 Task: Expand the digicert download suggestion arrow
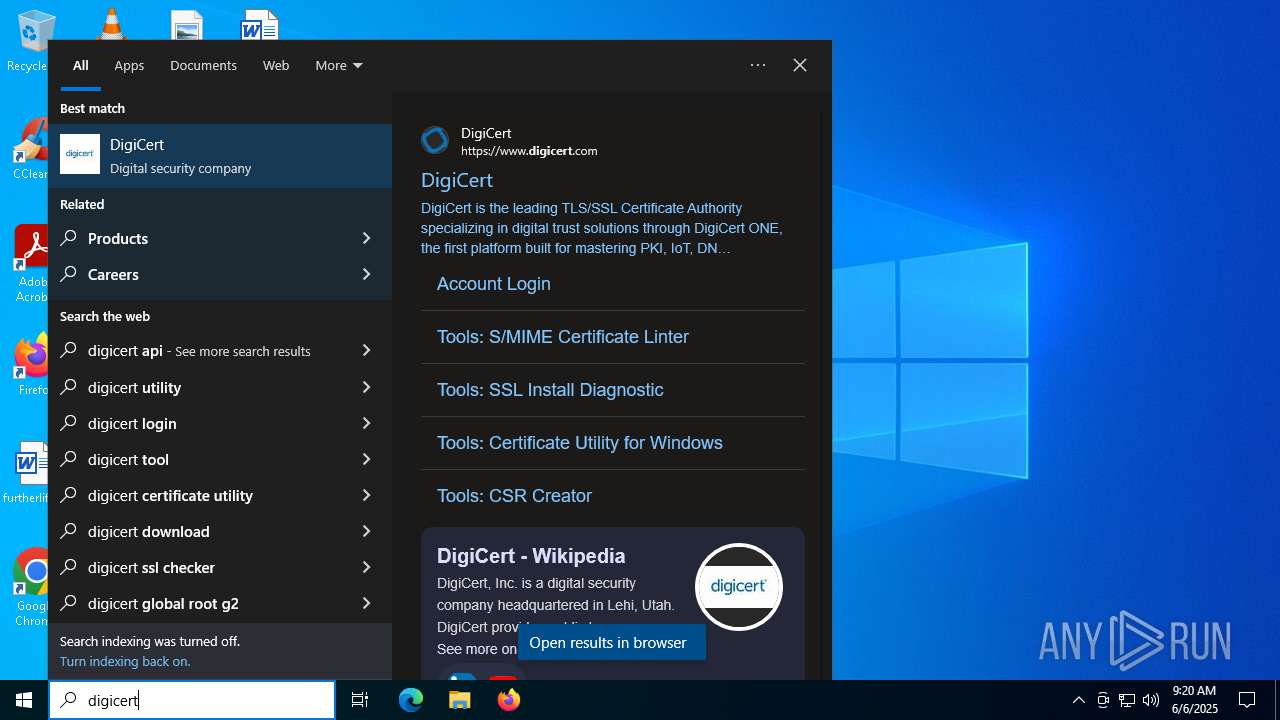[x=366, y=531]
